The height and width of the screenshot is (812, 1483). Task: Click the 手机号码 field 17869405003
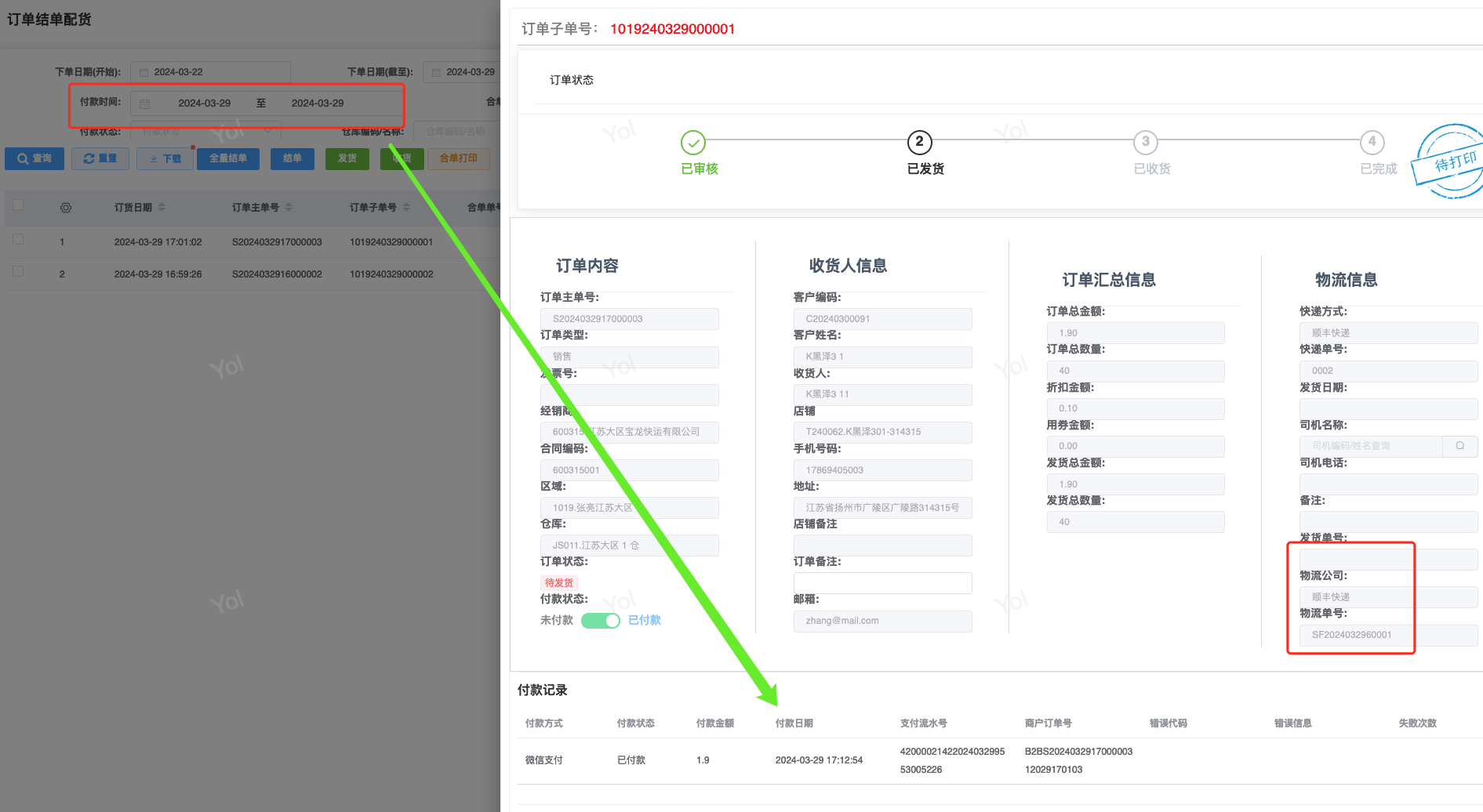882,470
